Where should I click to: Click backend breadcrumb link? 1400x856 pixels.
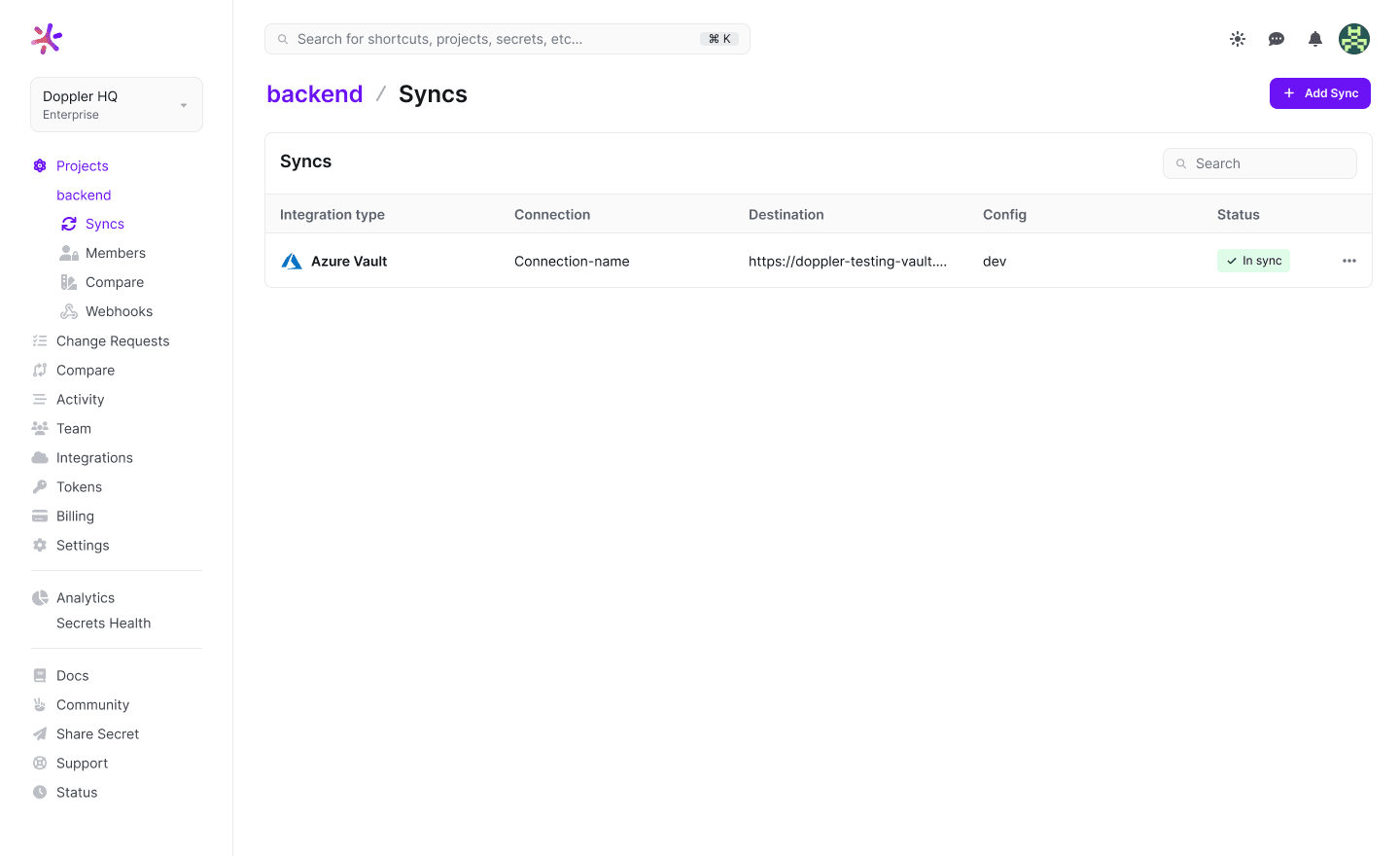[315, 94]
